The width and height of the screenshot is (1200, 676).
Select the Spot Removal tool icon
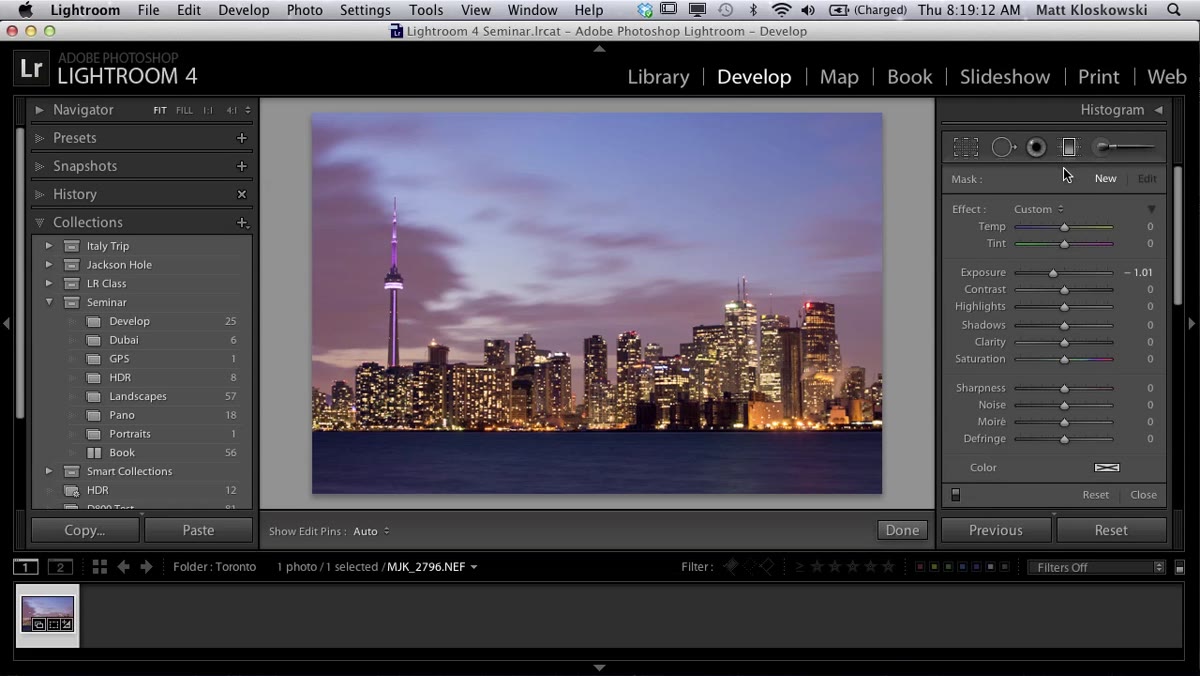tap(1003, 148)
